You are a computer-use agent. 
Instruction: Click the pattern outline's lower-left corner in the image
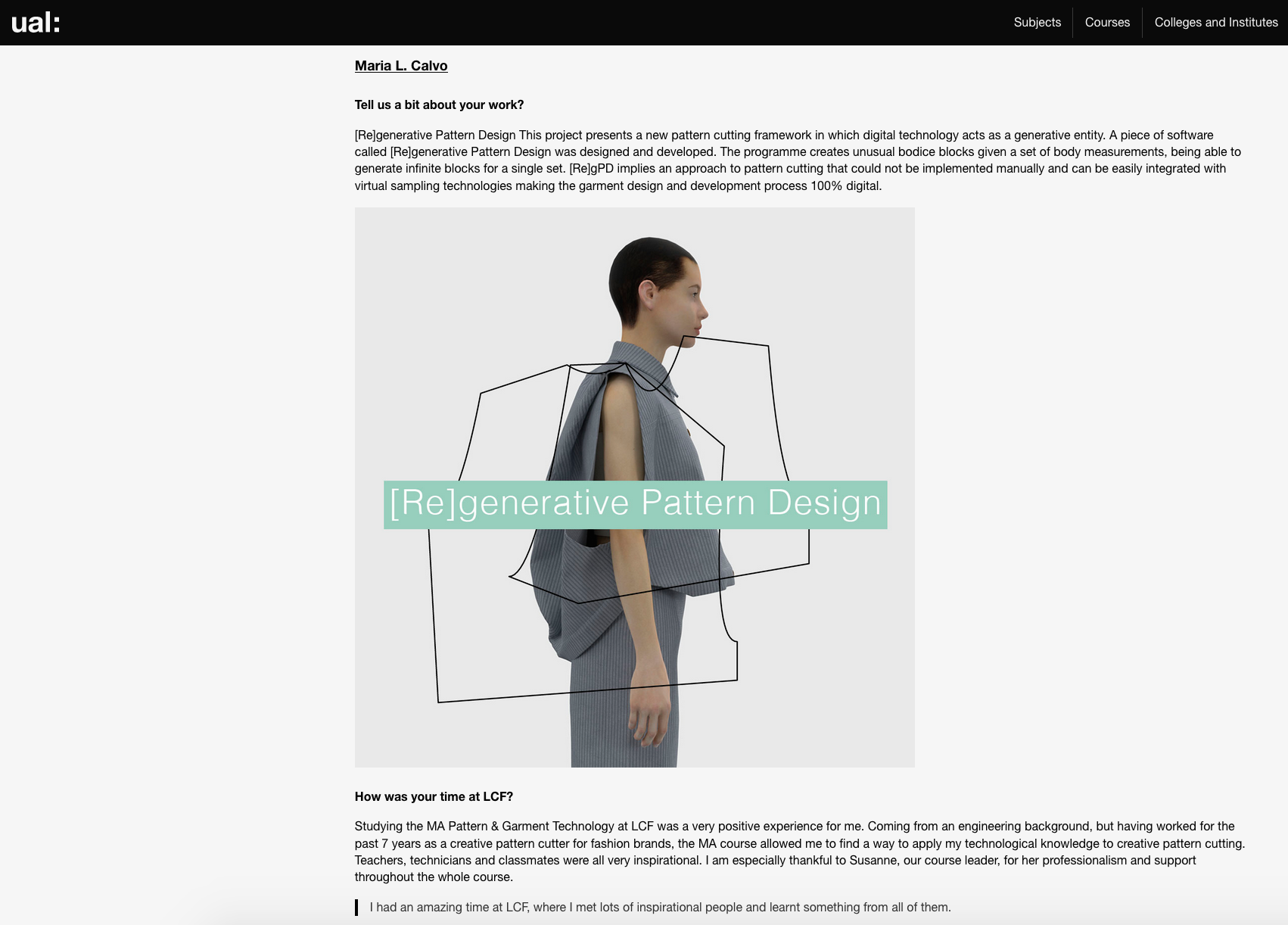[x=438, y=702]
